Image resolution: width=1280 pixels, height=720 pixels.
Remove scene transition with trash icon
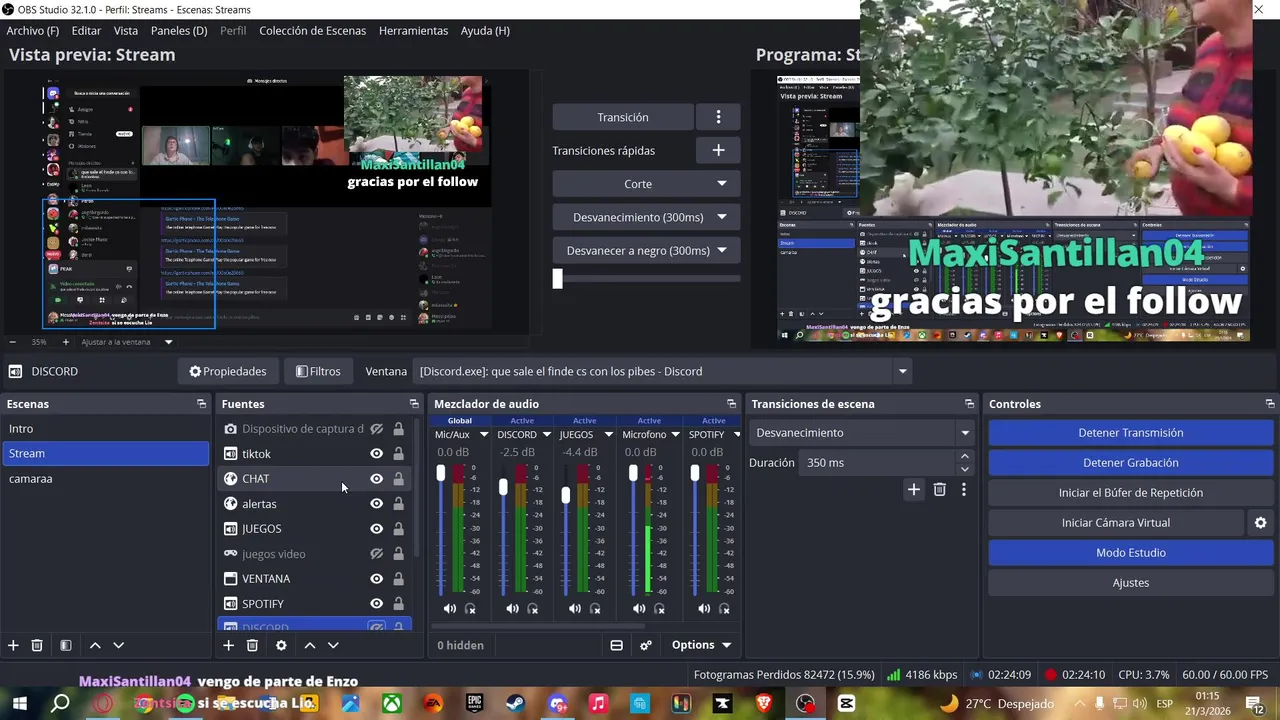(939, 489)
